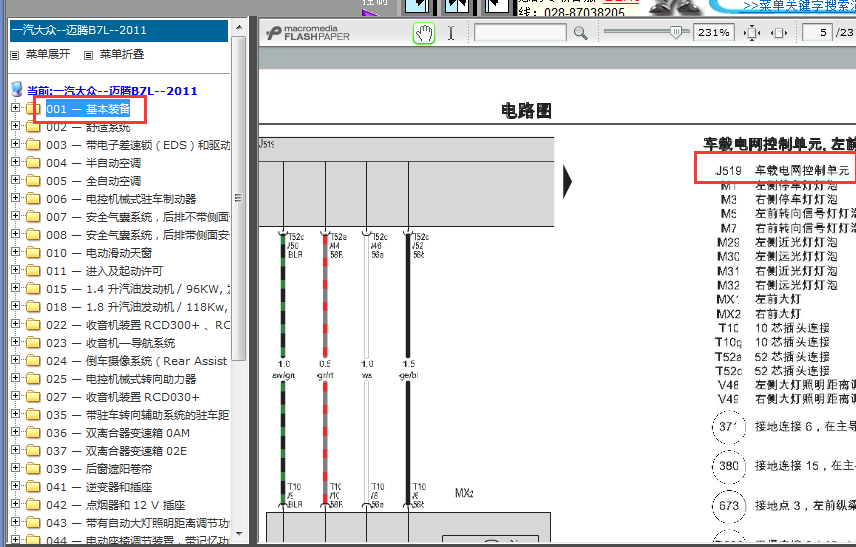Select tree item 004 — 半自动空调
Screen dimensions: 856x547
[x=93, y=163]
